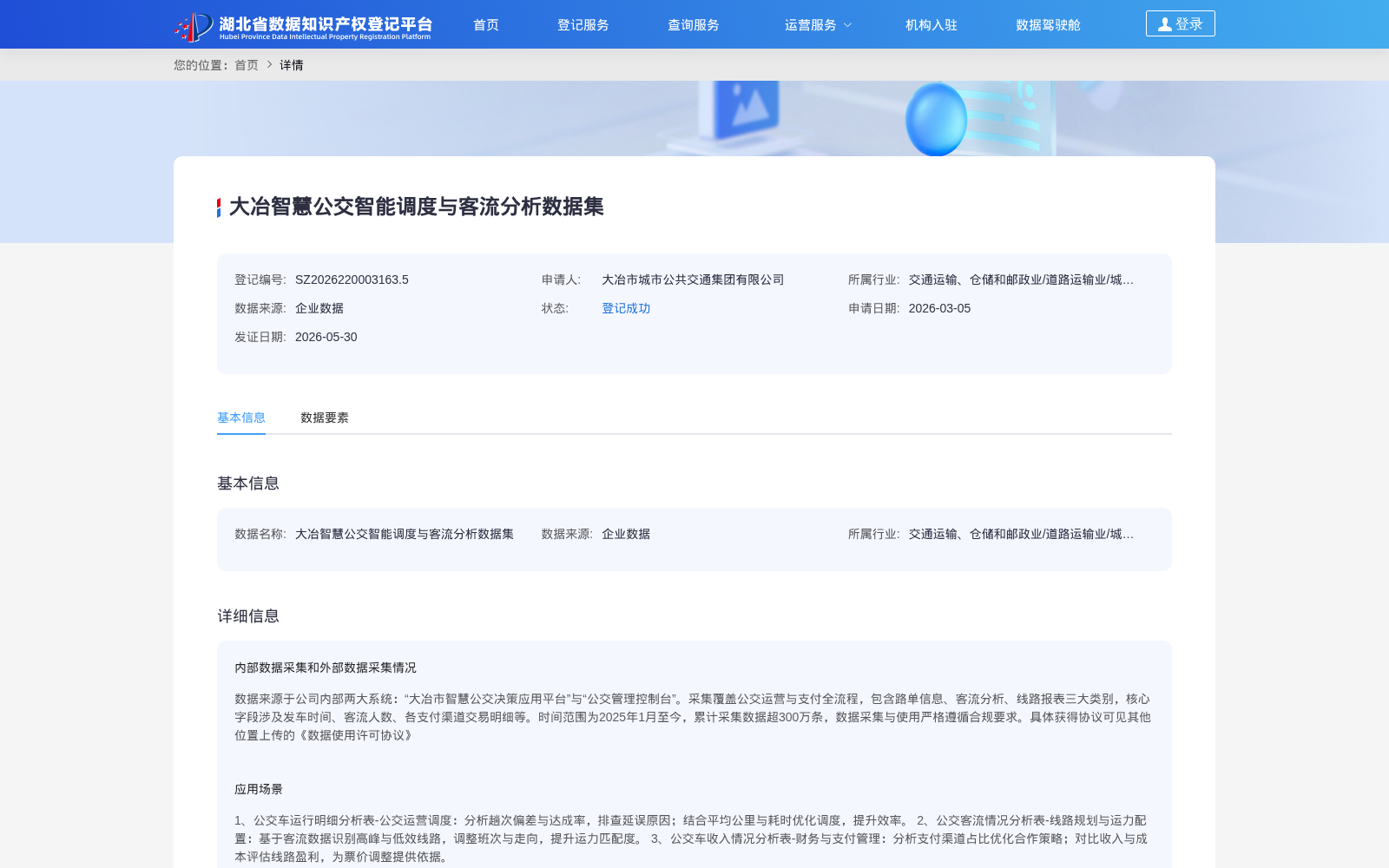Go back to 首页 via breadcrumb
The height and width of the screenshot is (868, 1389).
click(247, 65)
